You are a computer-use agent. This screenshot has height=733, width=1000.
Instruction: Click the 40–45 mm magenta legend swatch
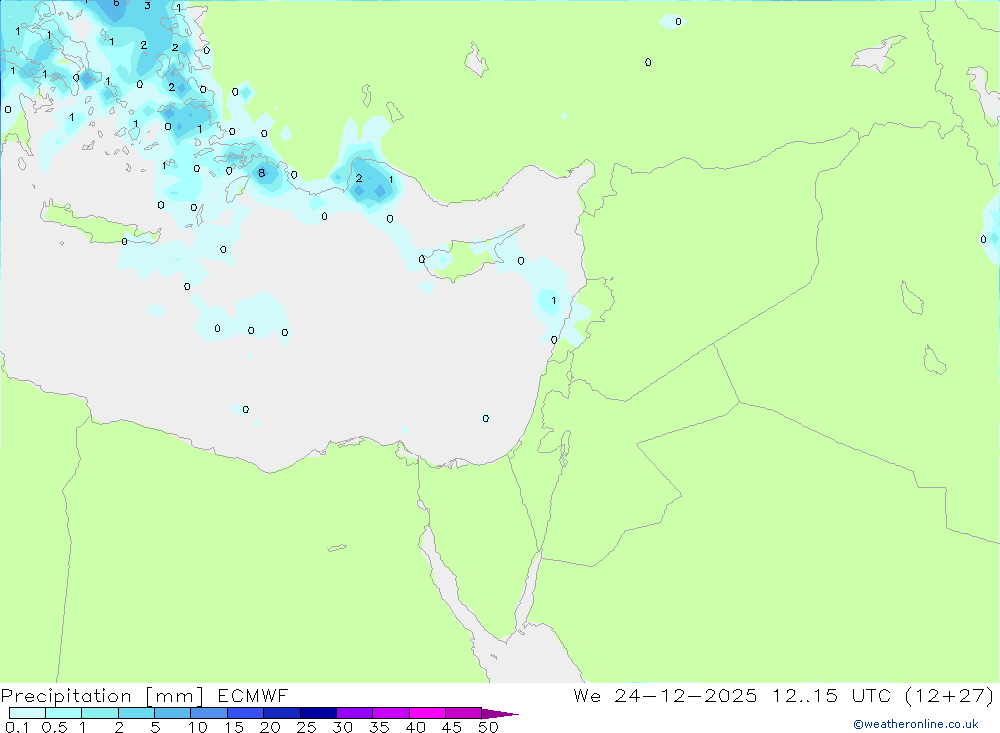[427, 713]
